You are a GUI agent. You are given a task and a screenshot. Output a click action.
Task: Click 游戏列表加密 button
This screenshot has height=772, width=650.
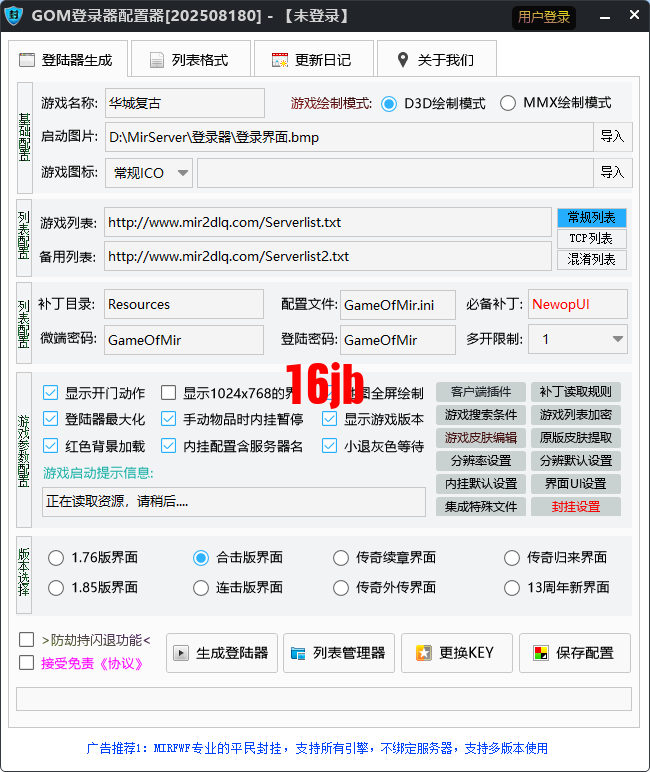coord(576,415)
